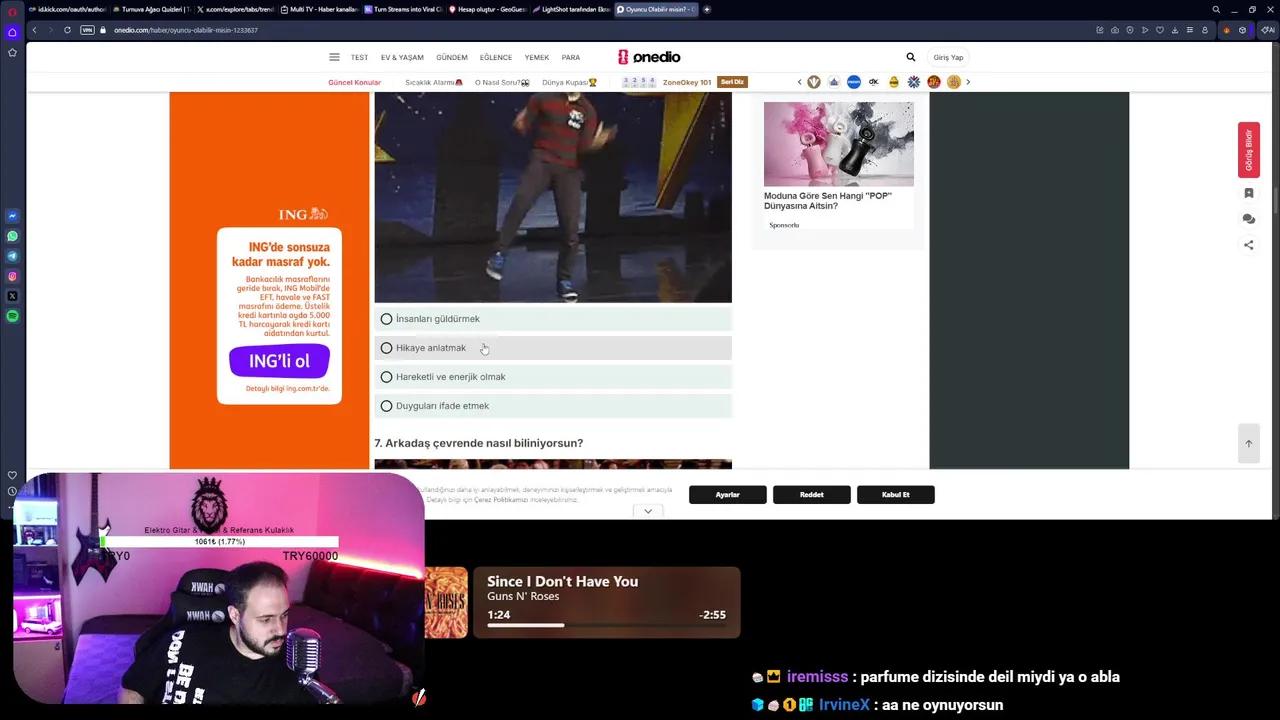Image resolution: width=1280 pixels, height=720 pixels.
Task: Open the sponsored POP quiz thumbnail
Action: 839,144
